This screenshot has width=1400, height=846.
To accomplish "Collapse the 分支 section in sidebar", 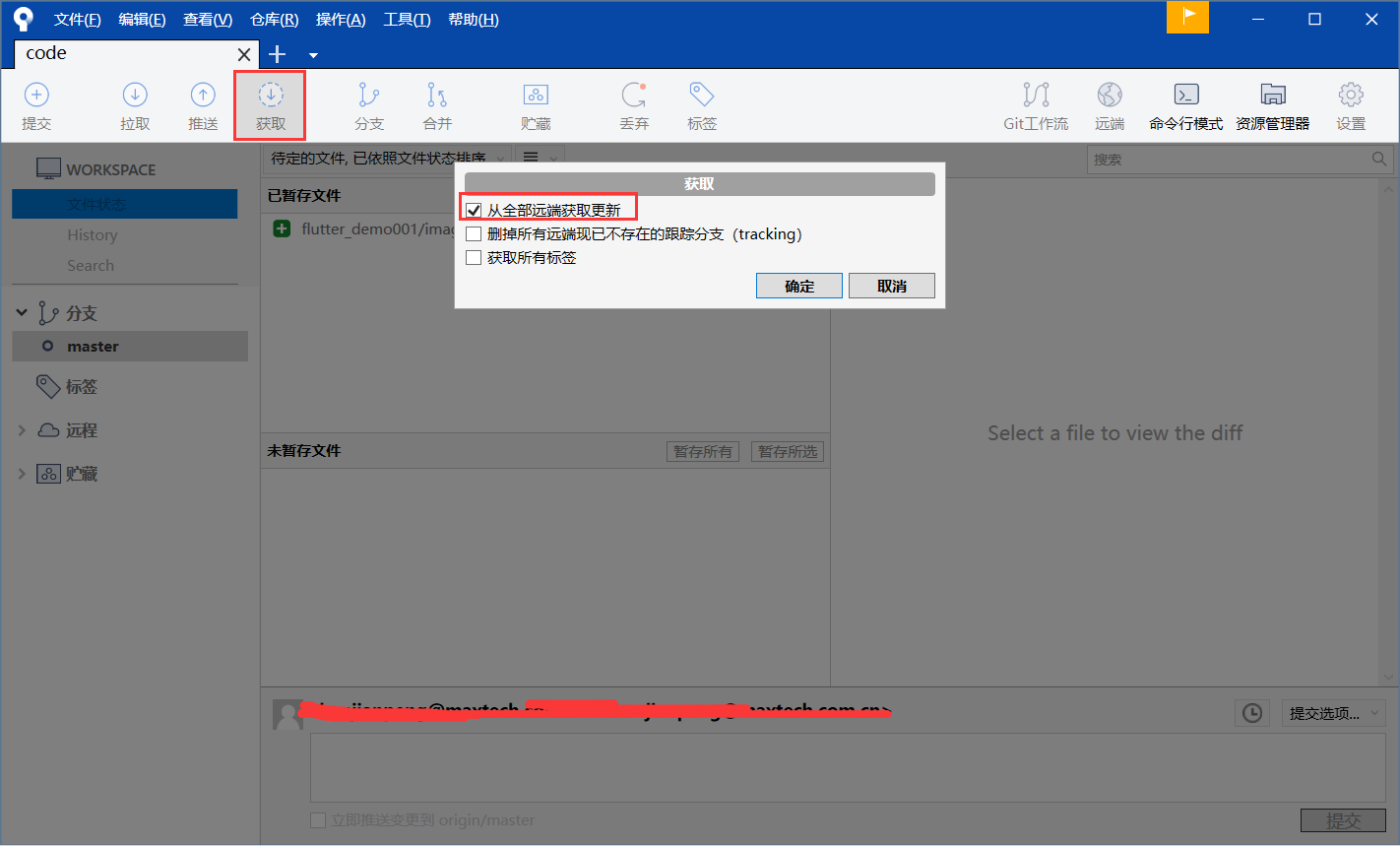I will [x=22, y=312].
